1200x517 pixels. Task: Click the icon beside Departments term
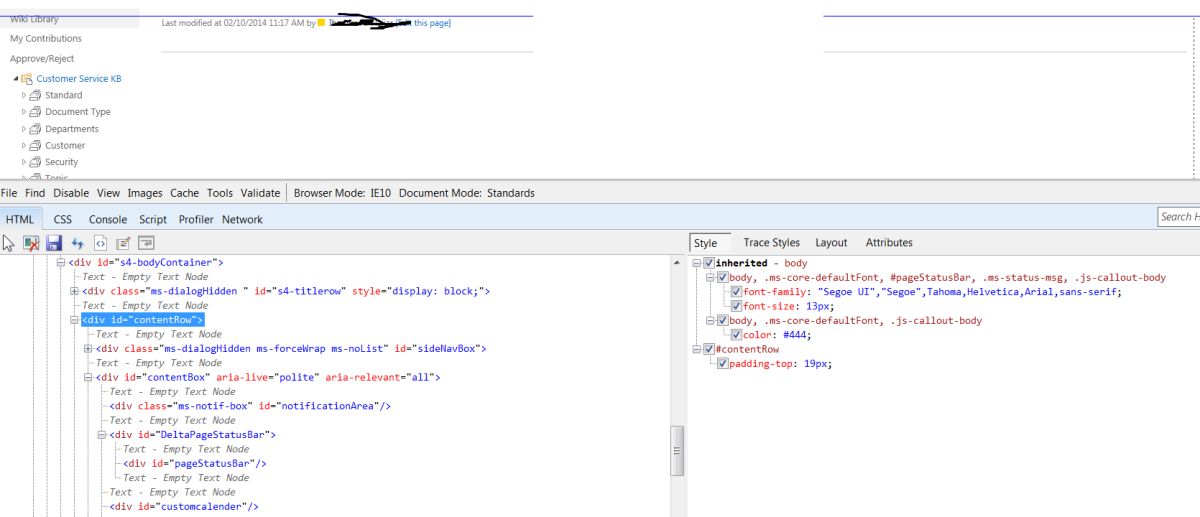coord(35,129)
